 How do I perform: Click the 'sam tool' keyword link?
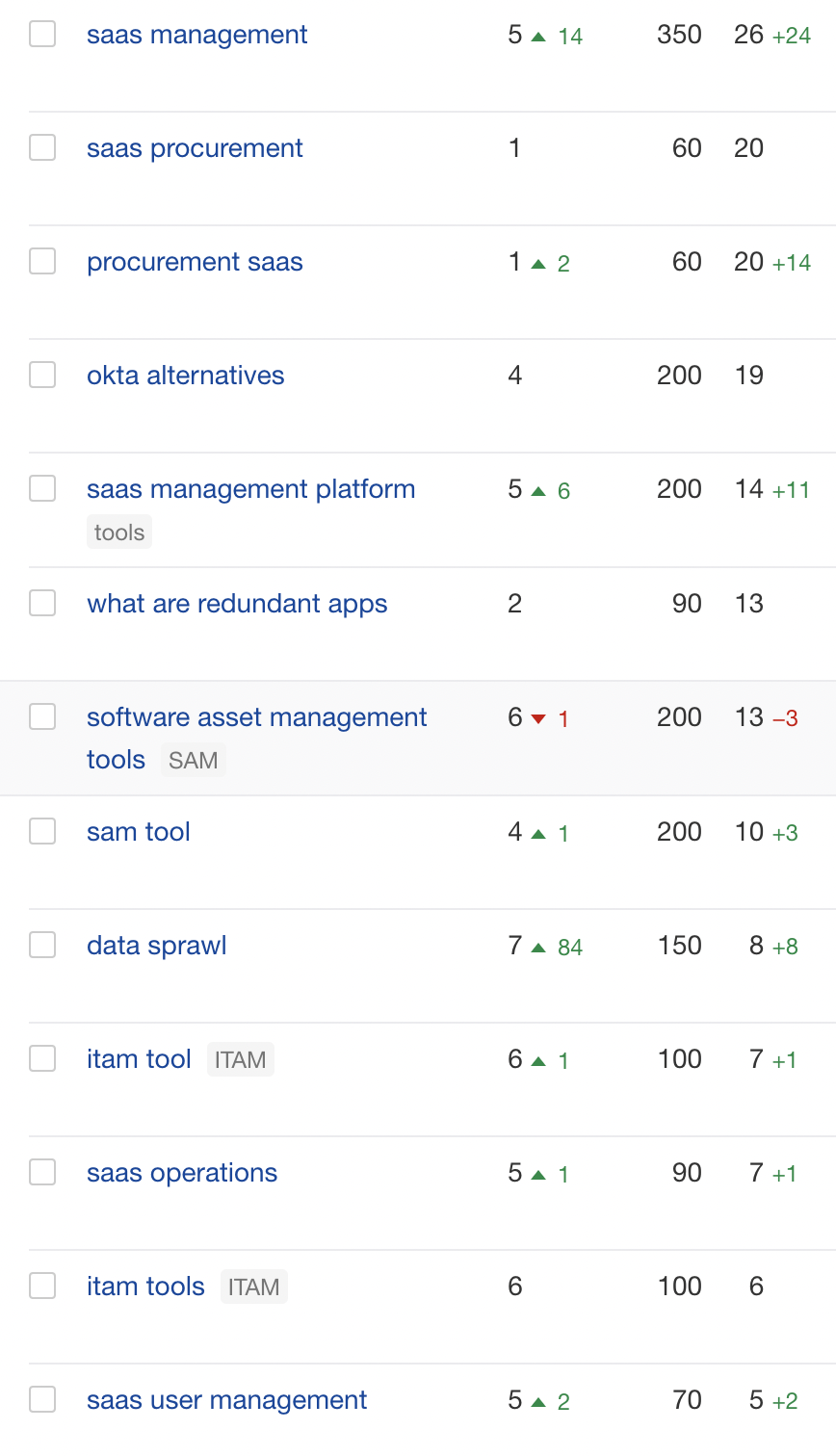(139, 831)
